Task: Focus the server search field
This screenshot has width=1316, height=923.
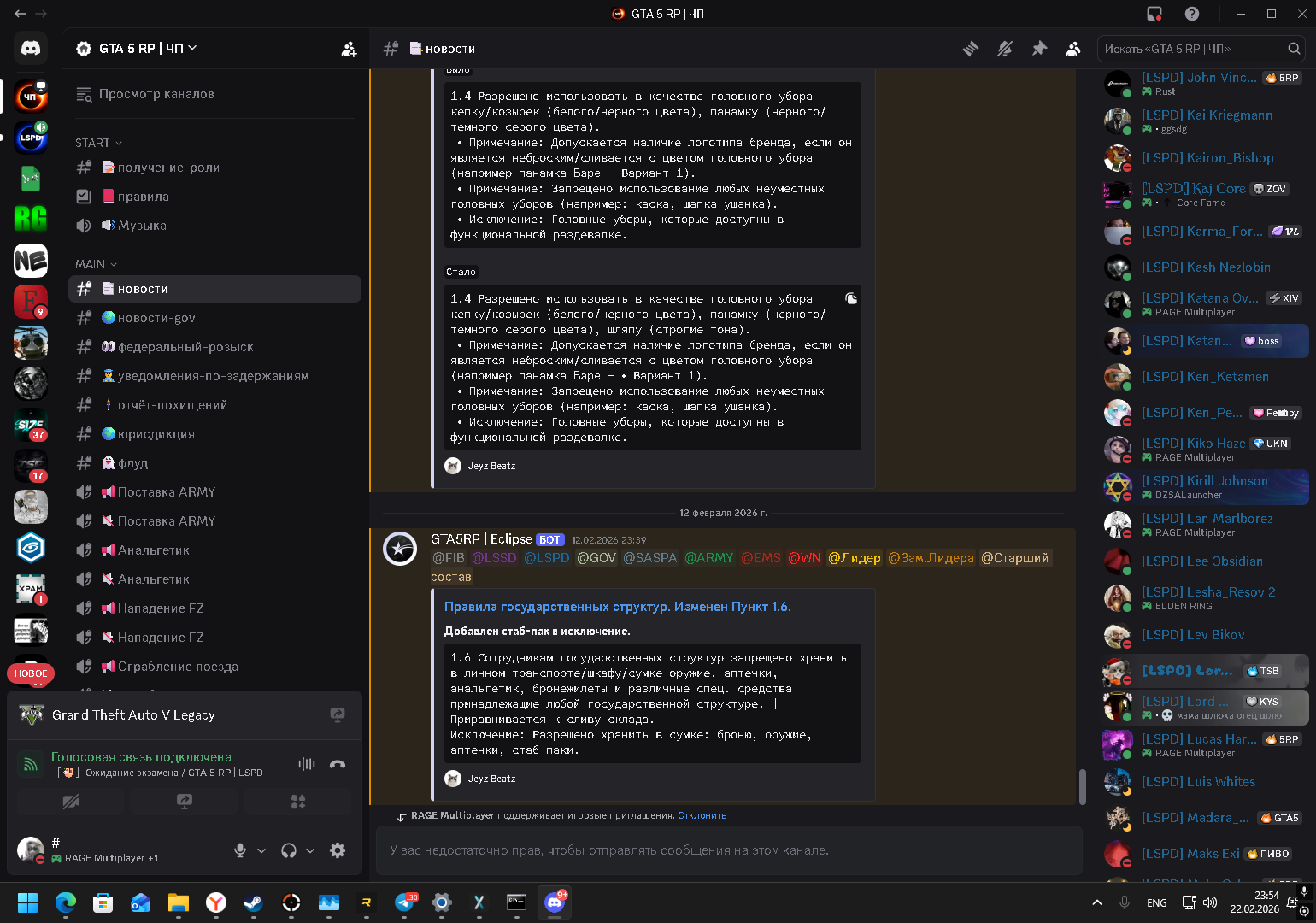Action: 1201,49
